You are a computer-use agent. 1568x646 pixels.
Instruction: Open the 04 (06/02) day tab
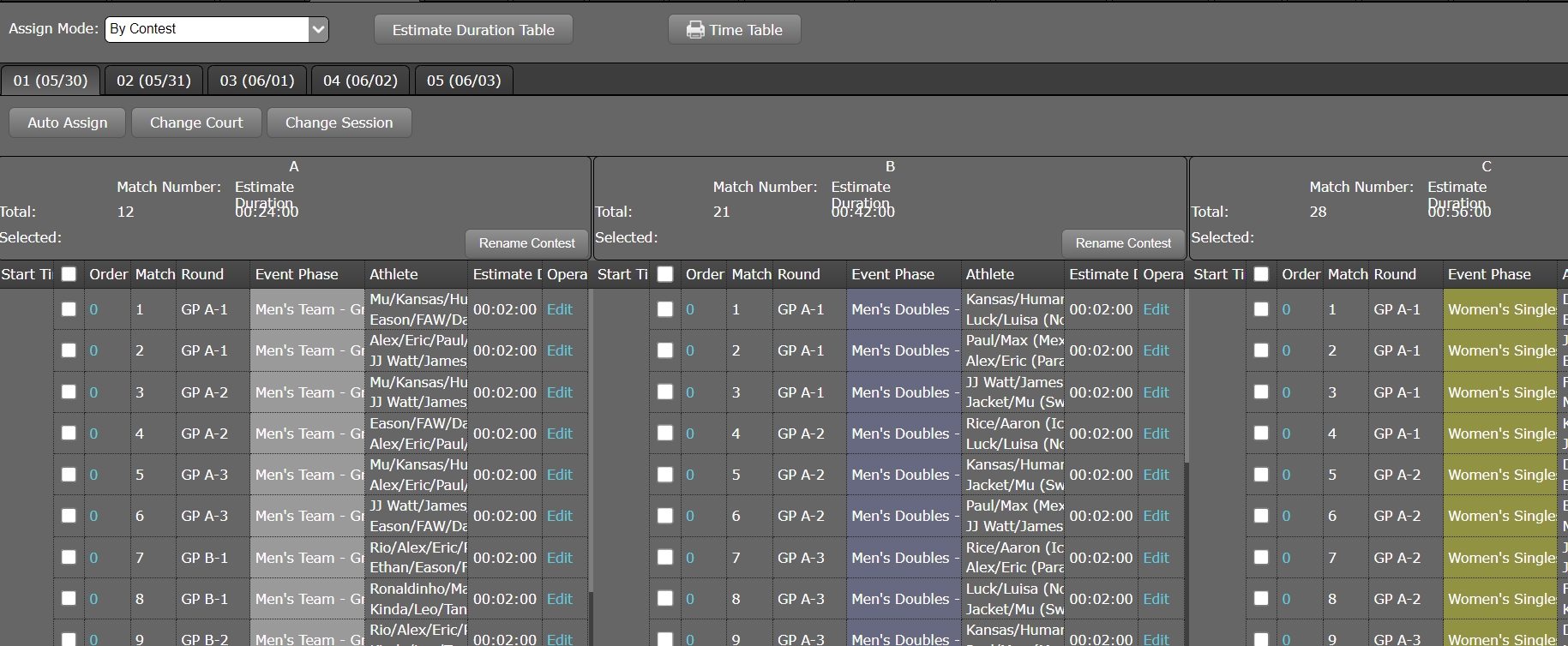tap(360, 81)
